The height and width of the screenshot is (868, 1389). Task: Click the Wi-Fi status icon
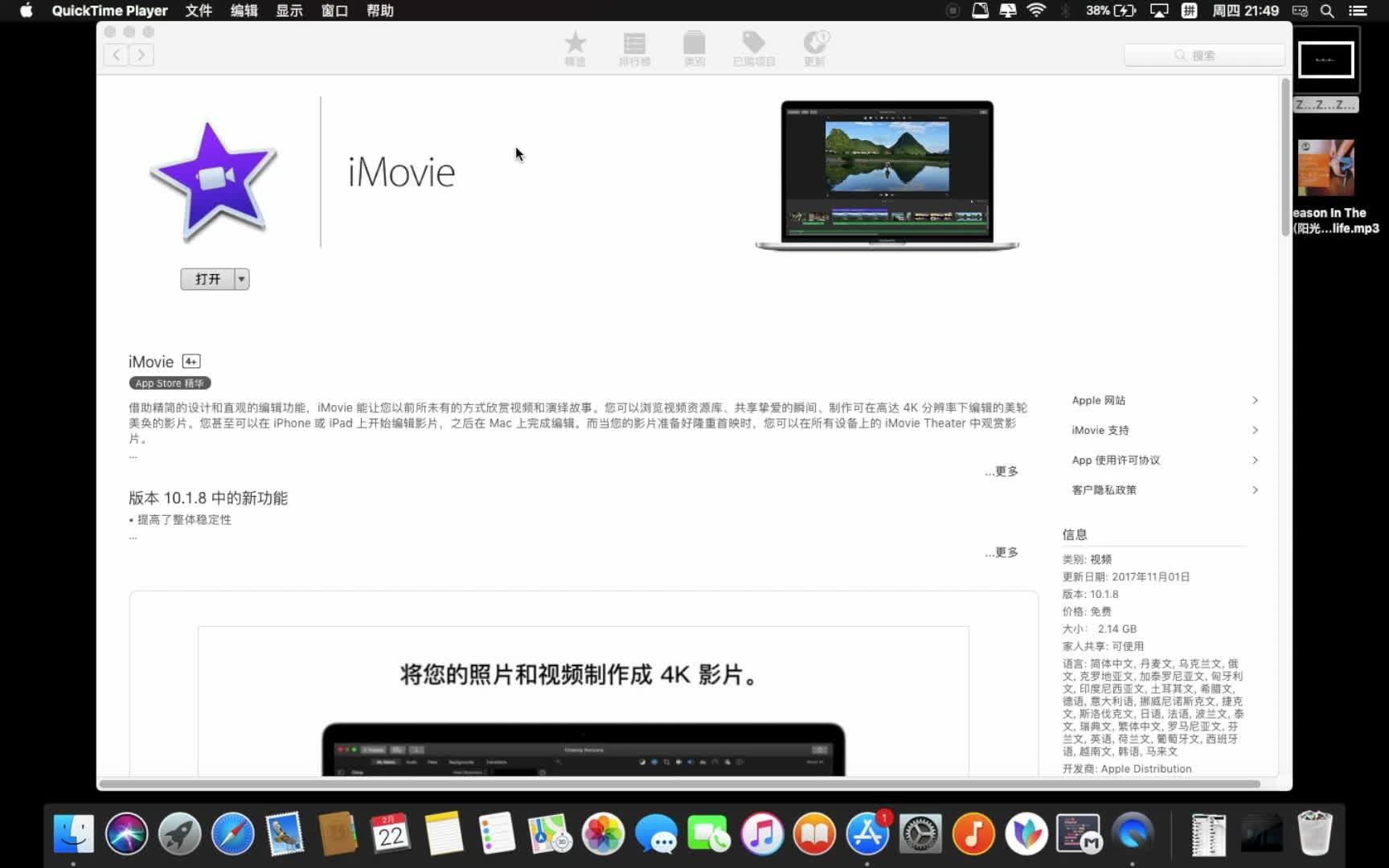point(1037,10)
